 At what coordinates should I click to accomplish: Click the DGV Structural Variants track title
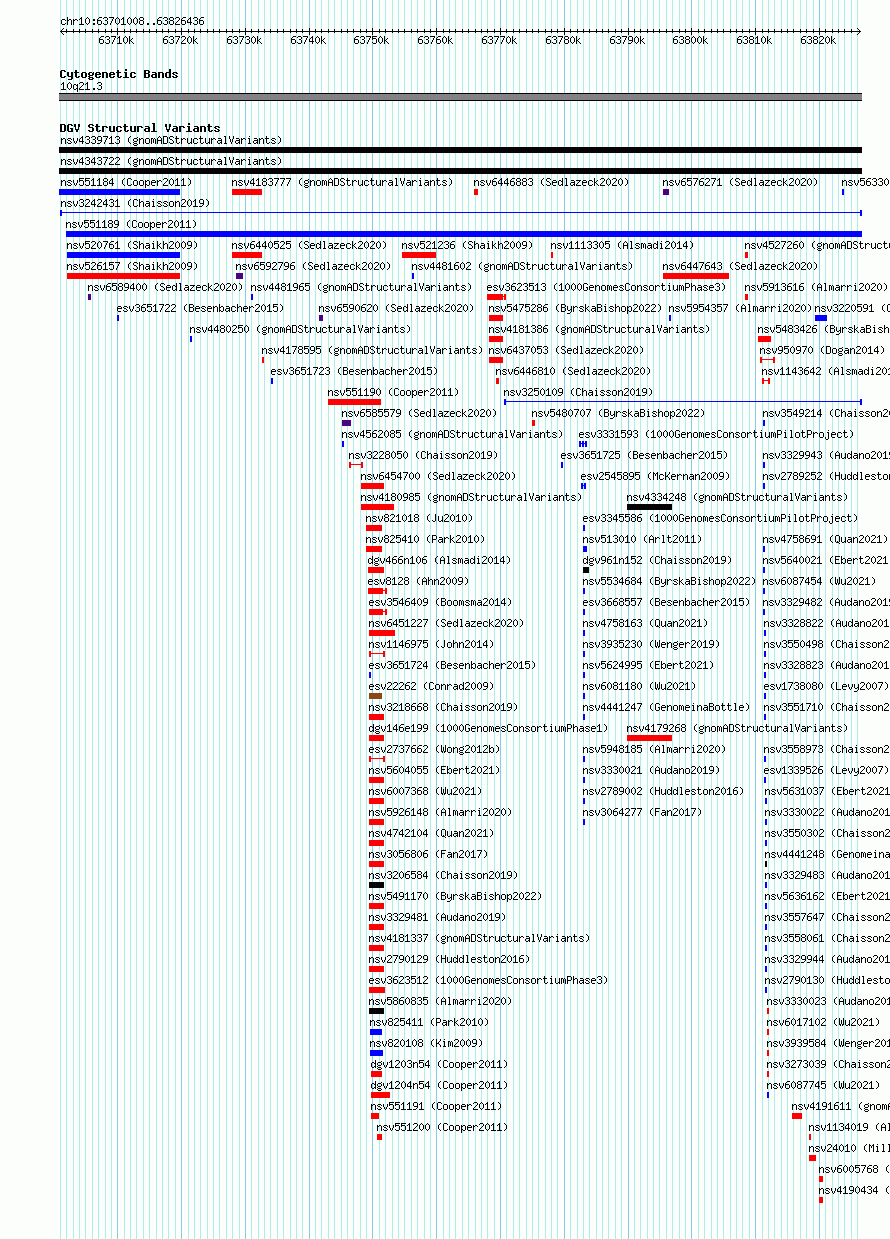point(139,128)
